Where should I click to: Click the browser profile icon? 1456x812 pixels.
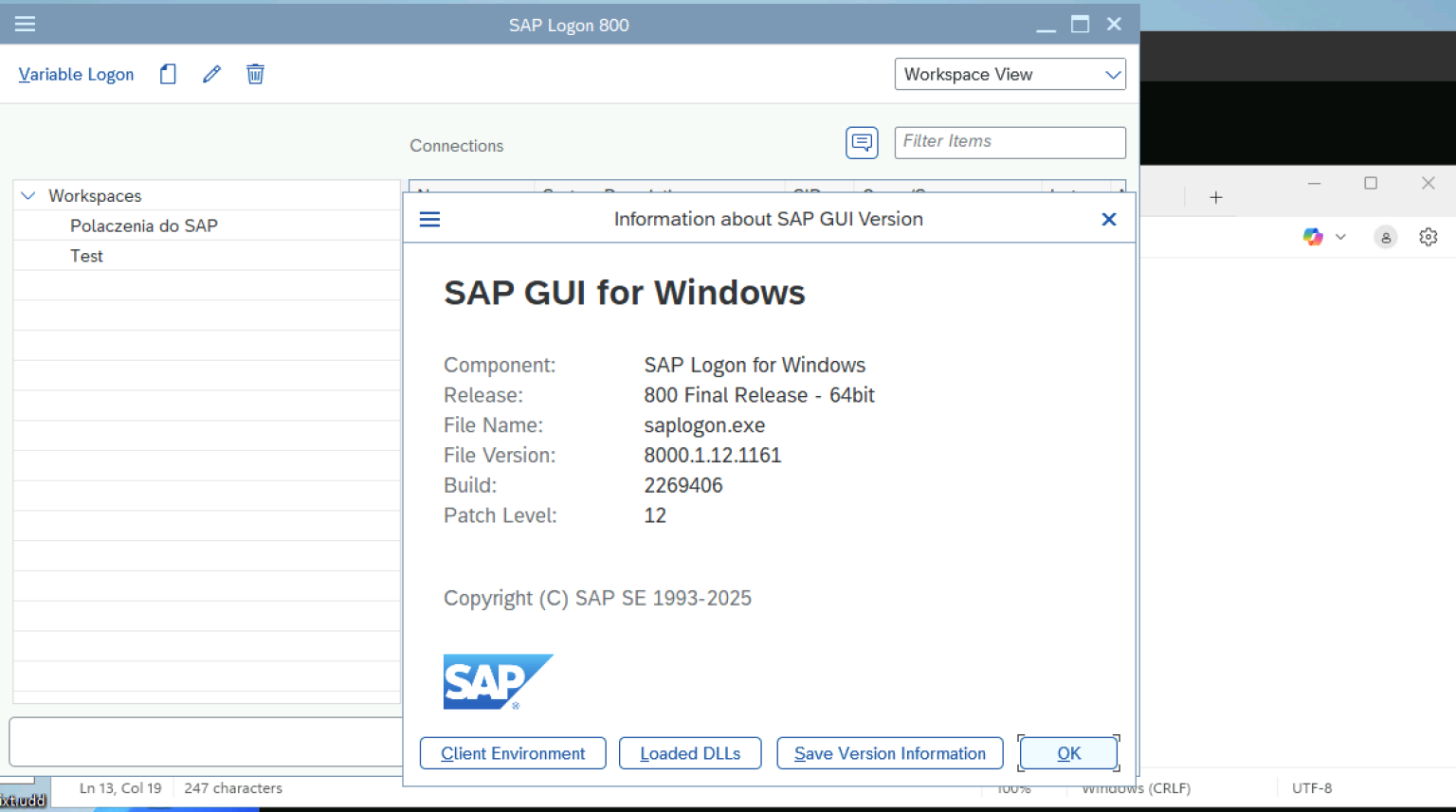pos(1385,237)
